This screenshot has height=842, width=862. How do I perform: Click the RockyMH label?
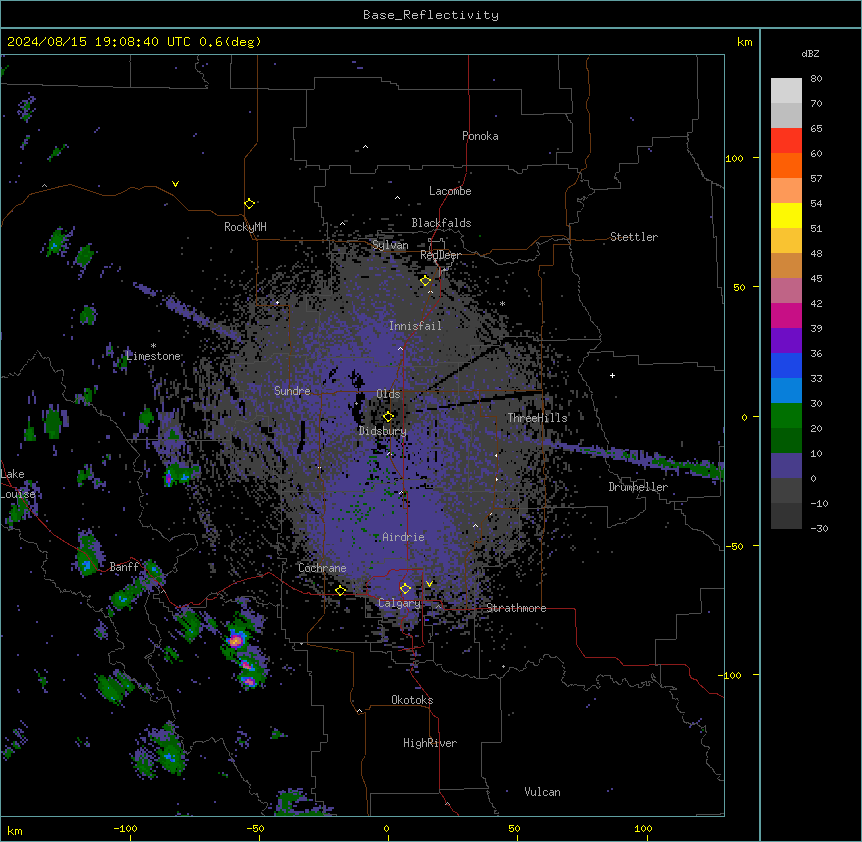(x=245, y=227)
